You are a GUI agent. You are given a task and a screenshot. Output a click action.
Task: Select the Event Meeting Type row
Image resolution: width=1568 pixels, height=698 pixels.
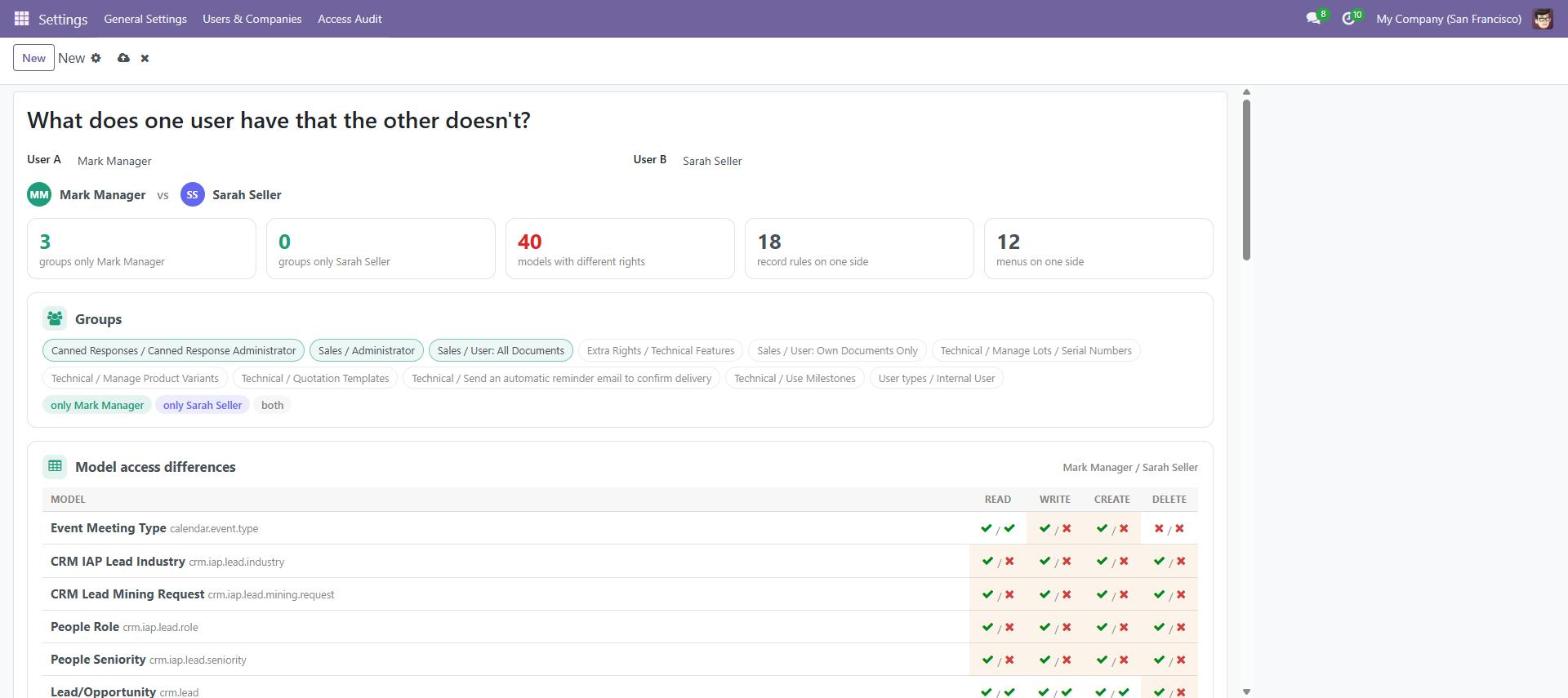pos(620,528)
